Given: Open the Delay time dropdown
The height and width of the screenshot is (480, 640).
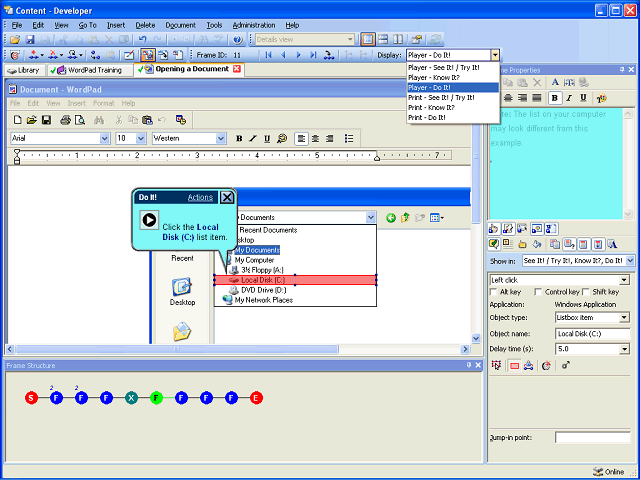Looking at the screenshot, I should tap(624, 349).
